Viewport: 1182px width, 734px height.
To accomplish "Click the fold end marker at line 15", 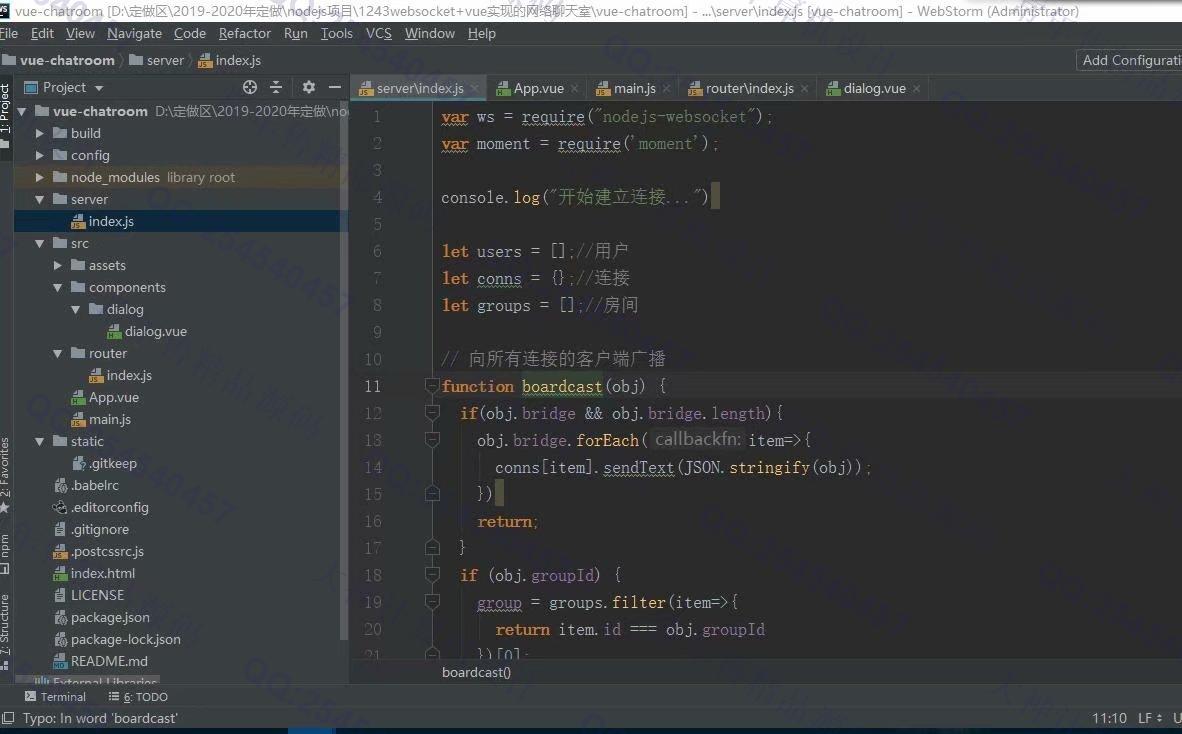I will [x=432, y=494].
